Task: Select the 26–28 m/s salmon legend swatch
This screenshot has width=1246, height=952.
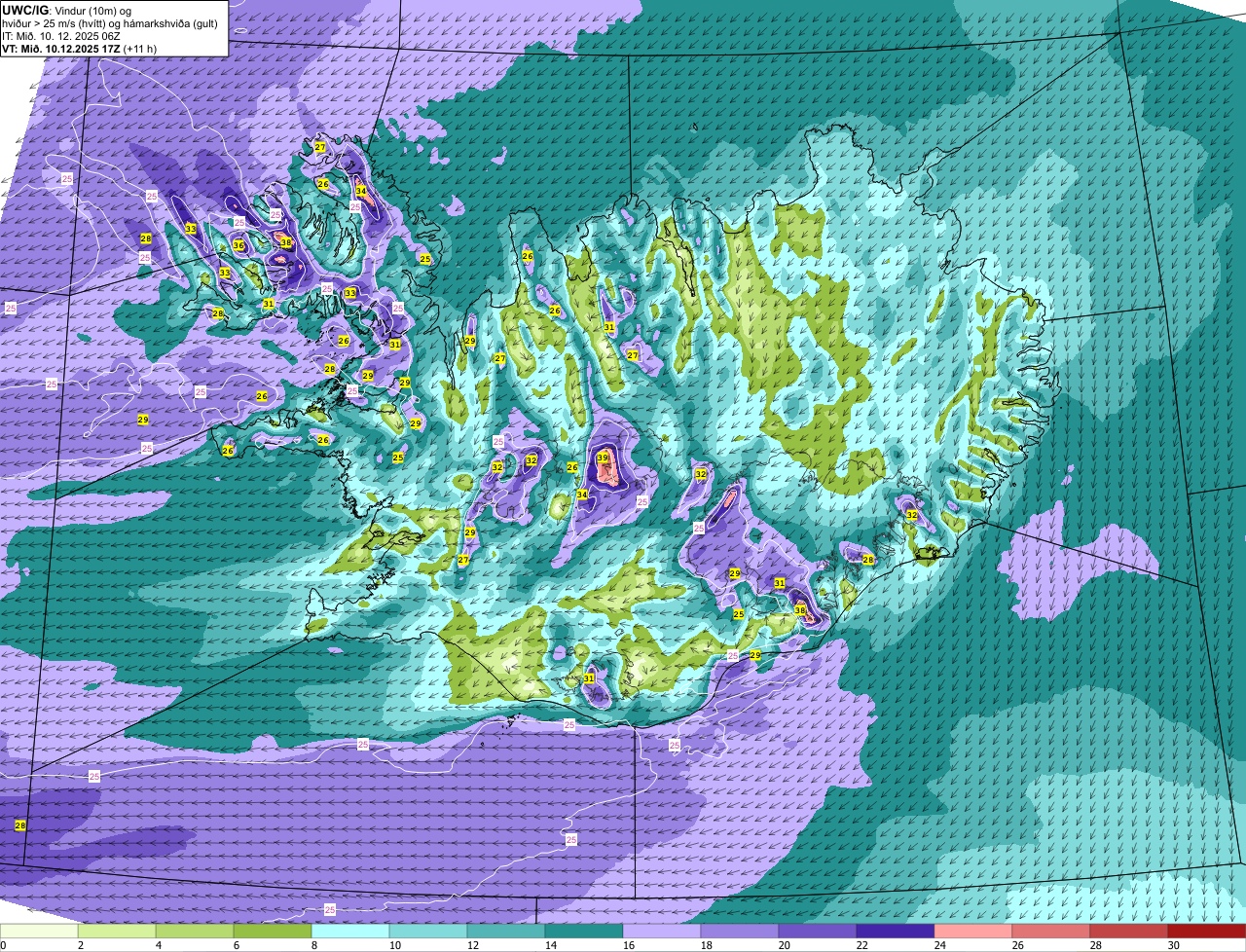Action: [x=1051, y=932]
